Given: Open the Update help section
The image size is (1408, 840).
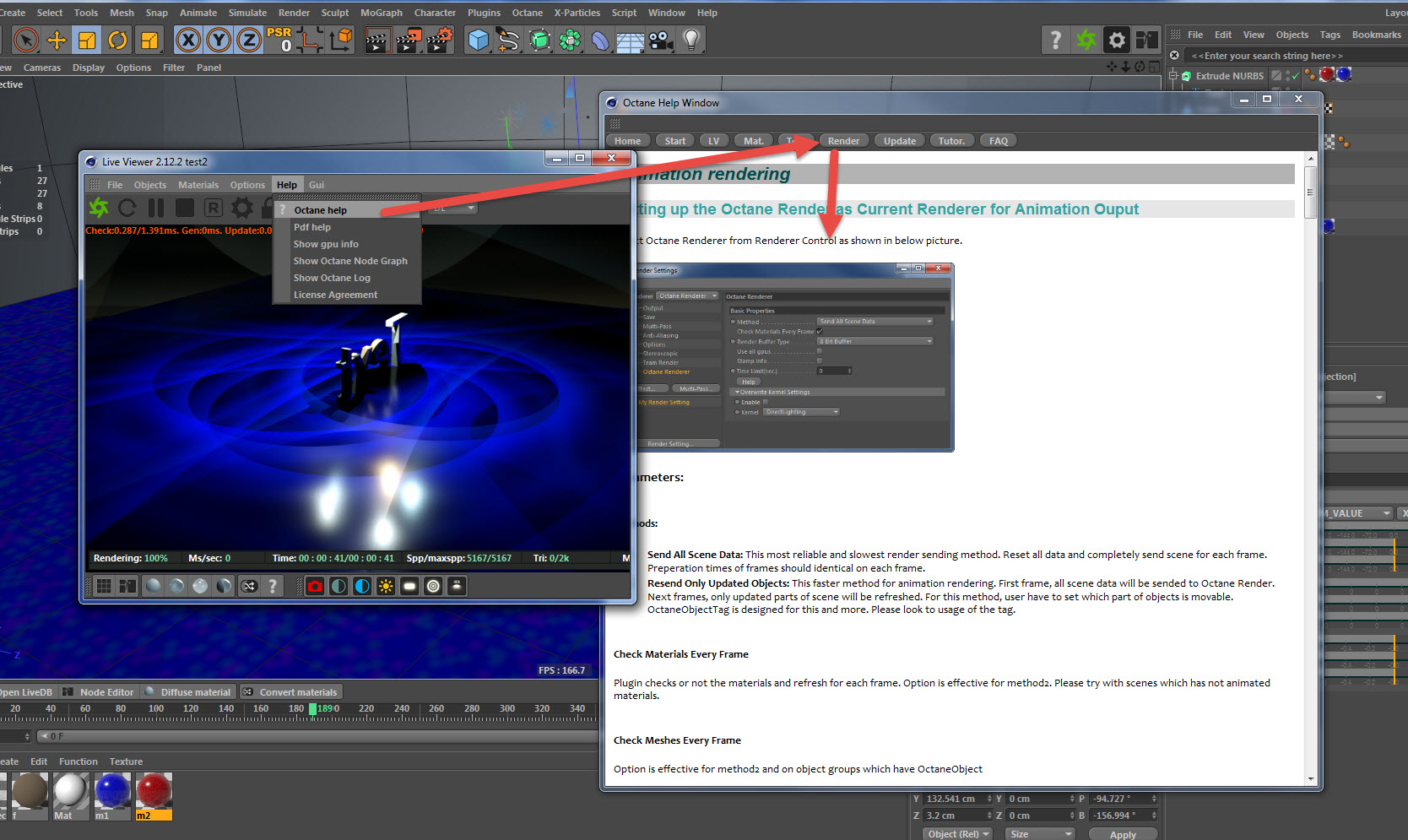Looking at the screenshot, I should tap(900, 141).
